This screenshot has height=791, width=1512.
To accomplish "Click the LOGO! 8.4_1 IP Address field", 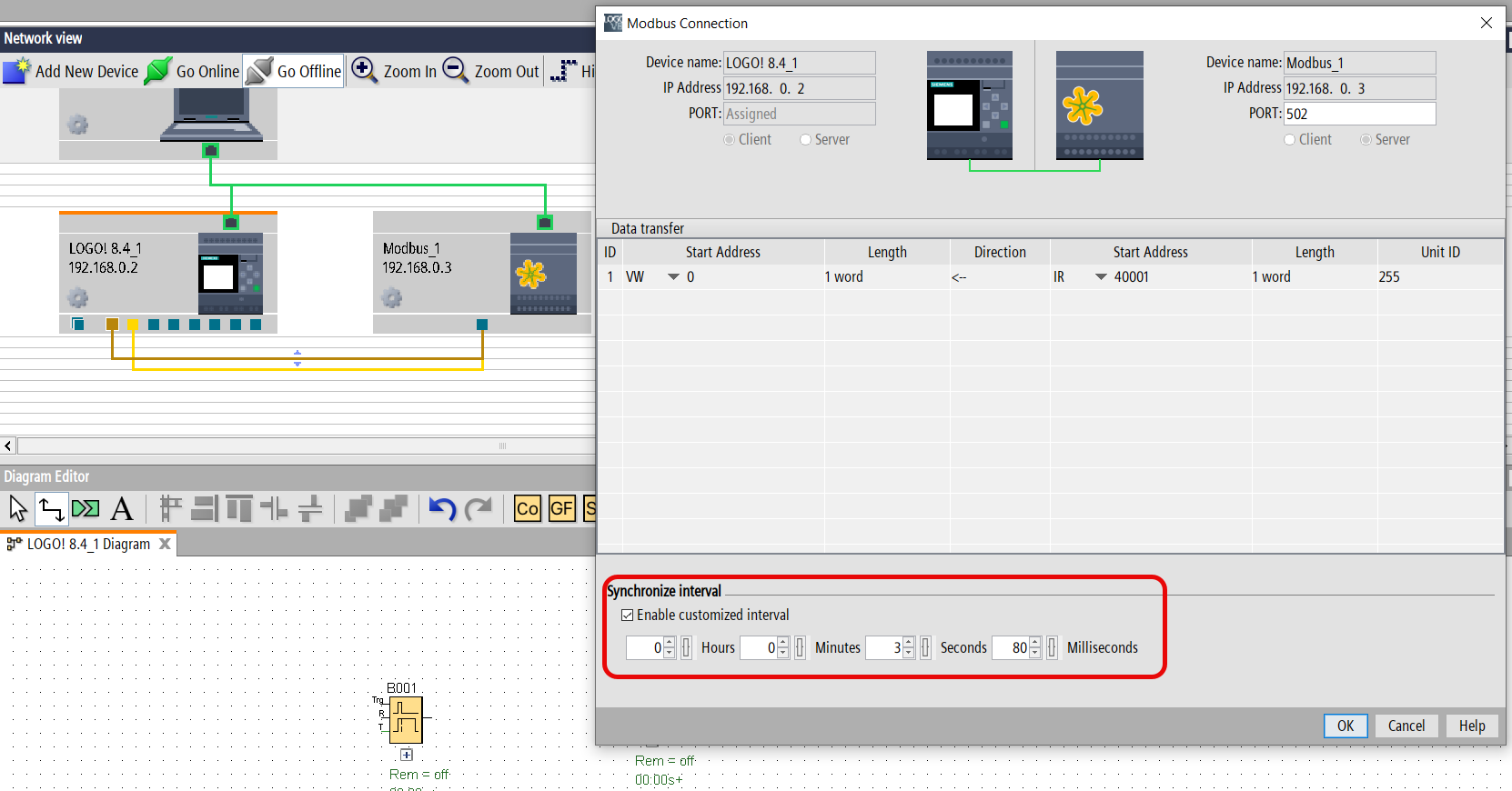I will click(800, 88).
